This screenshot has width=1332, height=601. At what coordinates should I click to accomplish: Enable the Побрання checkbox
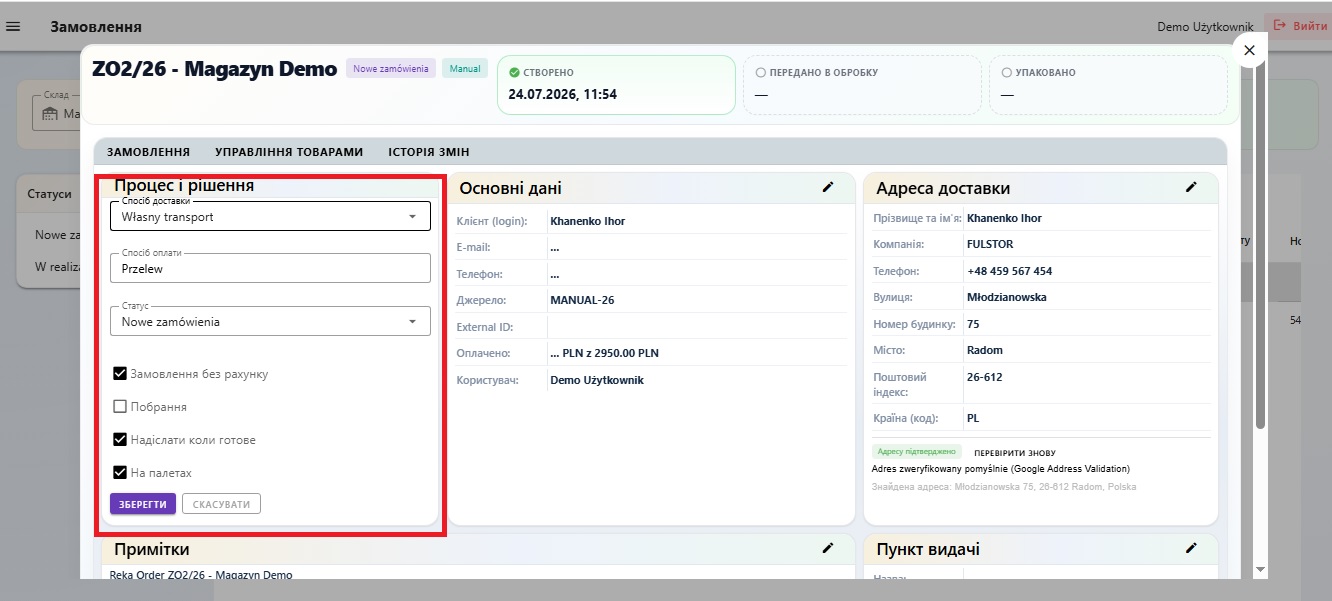coord(120,407)
